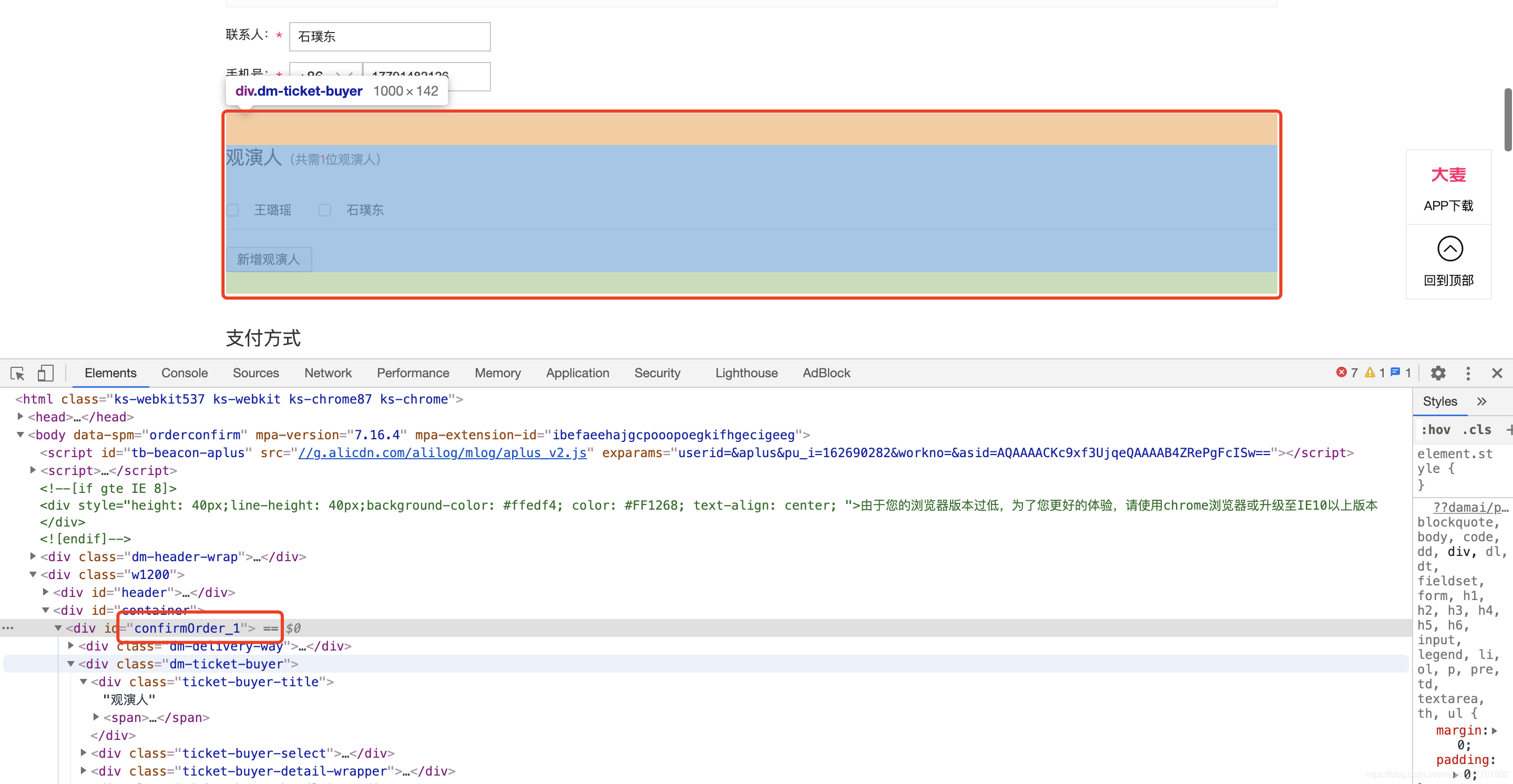
Task: Click the 联系人 name input field
Action: [x=390, y=36]
